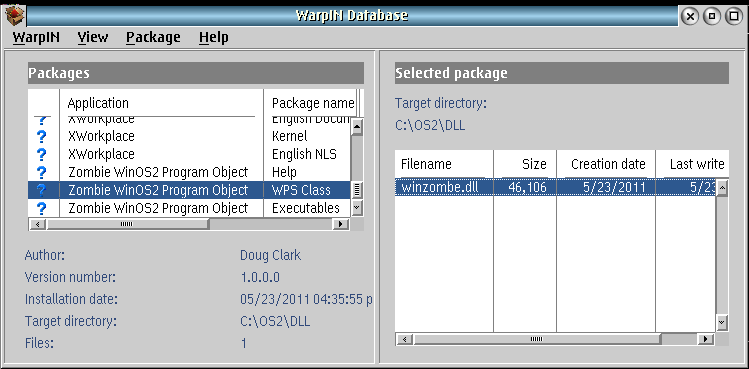This screenshot has height=369, width=749.
Task: Select the winzombe.dll file row
Action: (x=555, y=187)
